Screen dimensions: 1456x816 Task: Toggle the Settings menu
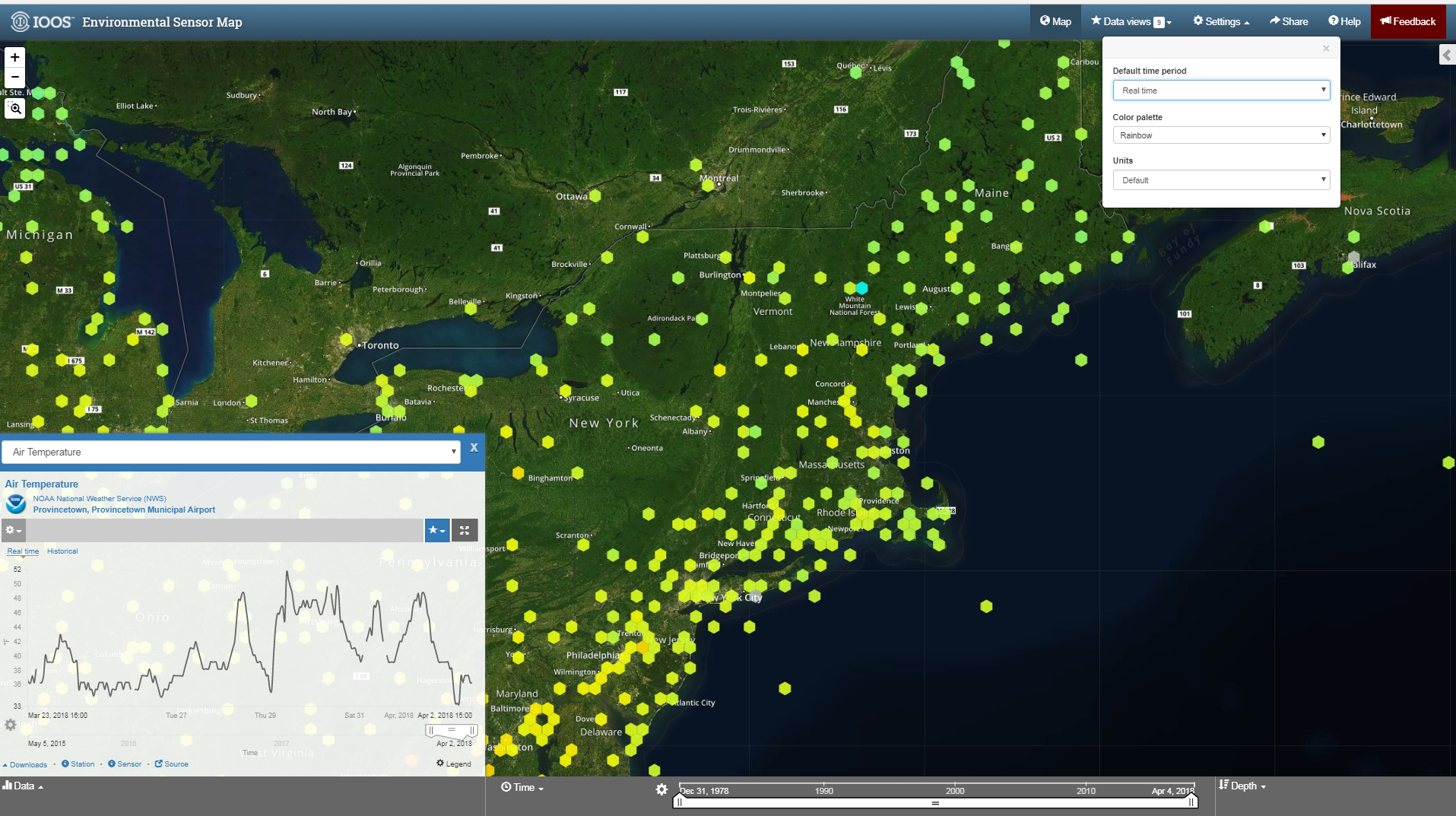click(x=1221, y=21)
